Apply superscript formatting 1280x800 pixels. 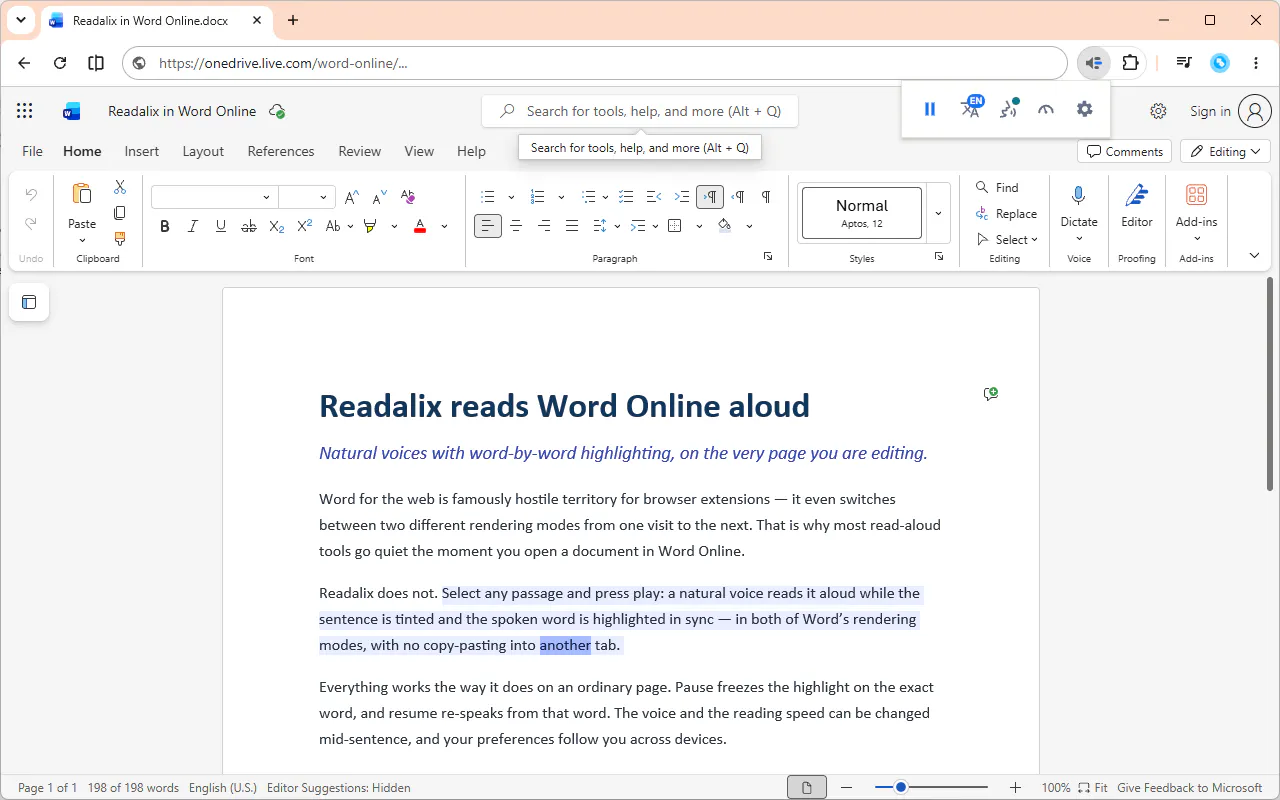(x=305, y=226)
